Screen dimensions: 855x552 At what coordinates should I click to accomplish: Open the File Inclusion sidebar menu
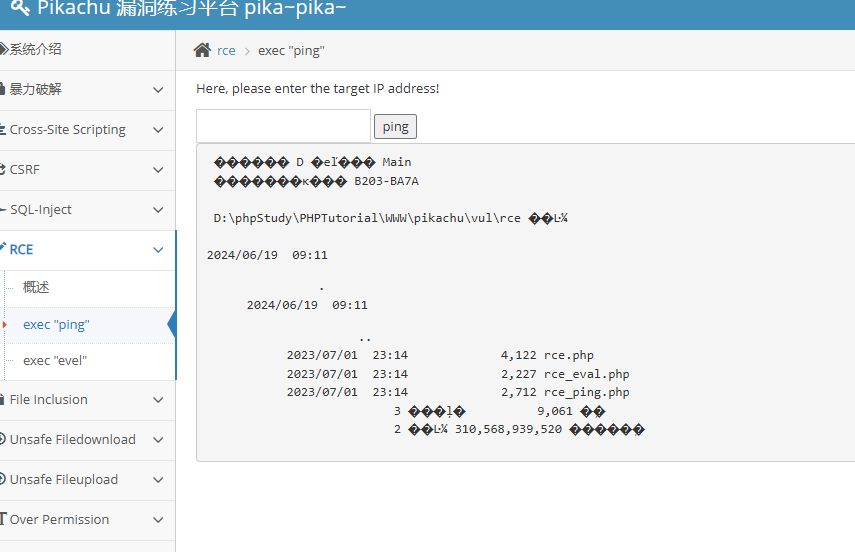[x=87, y=400]
